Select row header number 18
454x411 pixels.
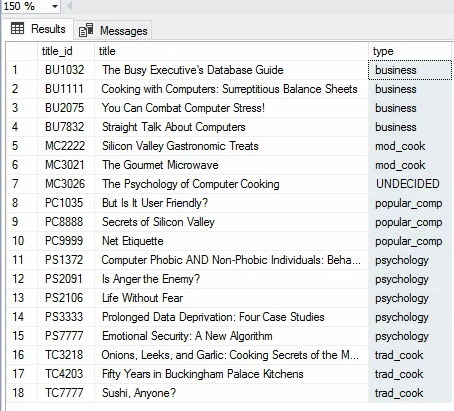click(22, 393)
